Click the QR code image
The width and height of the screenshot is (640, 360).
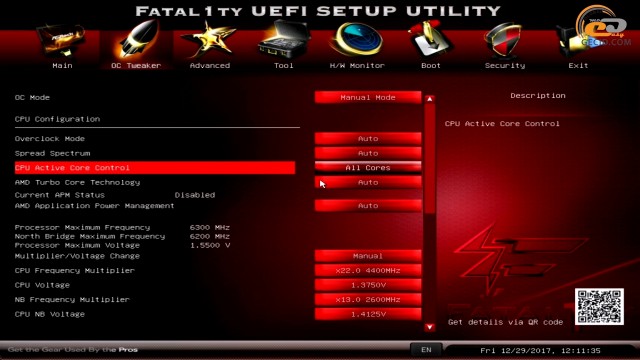pyautogui.click(x=599, y=307)
